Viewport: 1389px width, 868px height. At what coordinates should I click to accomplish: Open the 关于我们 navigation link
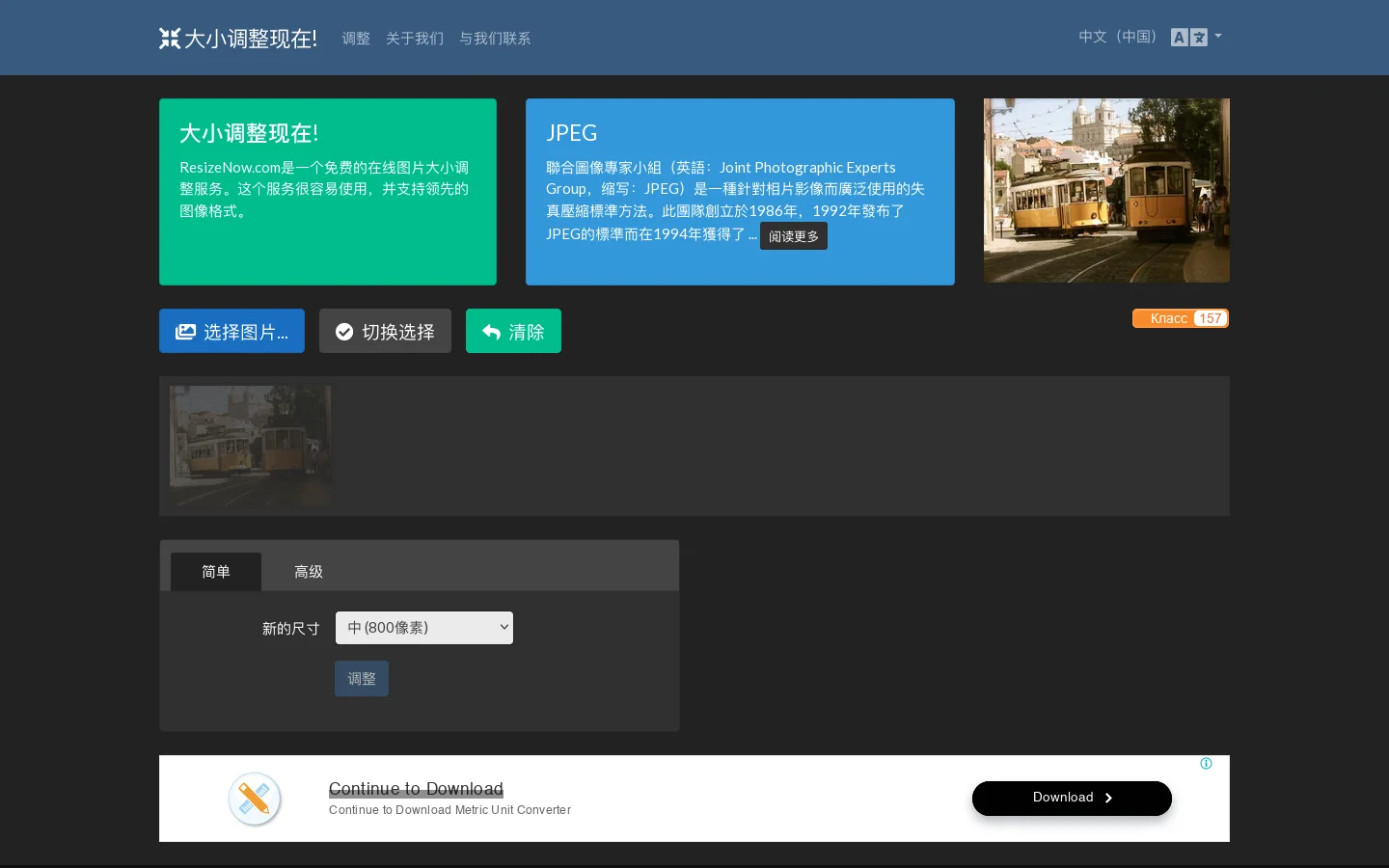(x=415, y=39)
